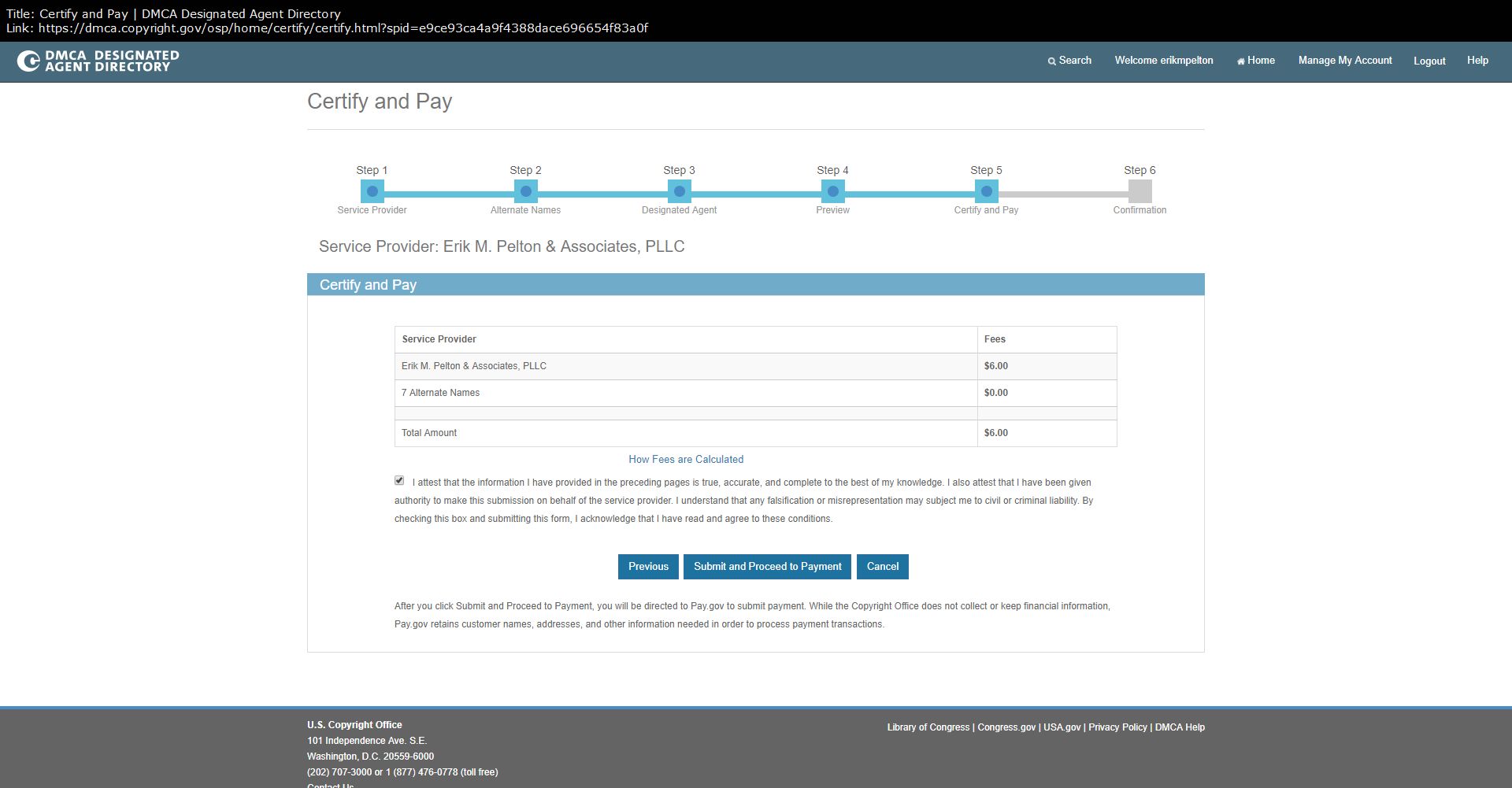Screen dimensions: 1512x788
Task: Click the Total Amount $6.00 value
Action: [996, 433]
